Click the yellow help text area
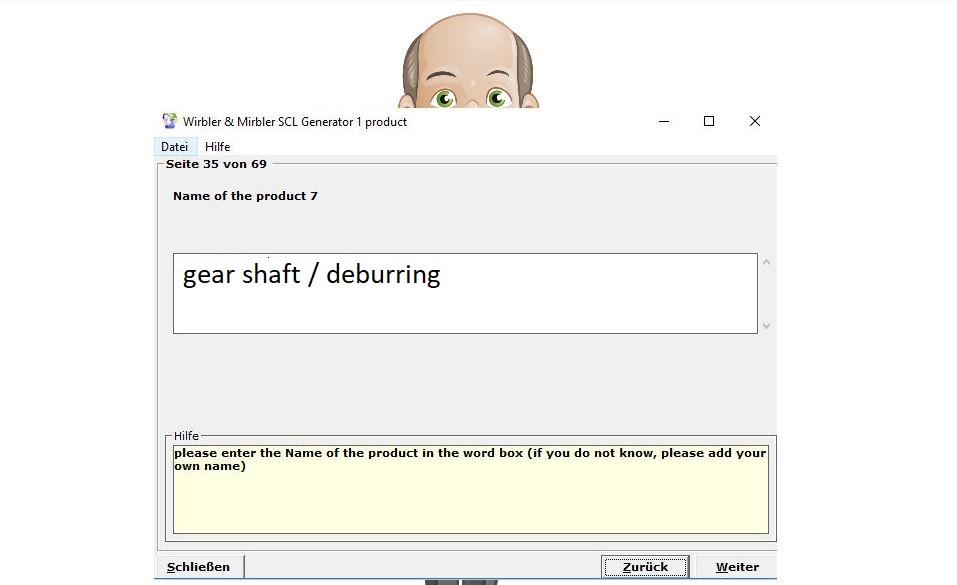This screenshot has height=585, width=957. (x=470, y=489)
